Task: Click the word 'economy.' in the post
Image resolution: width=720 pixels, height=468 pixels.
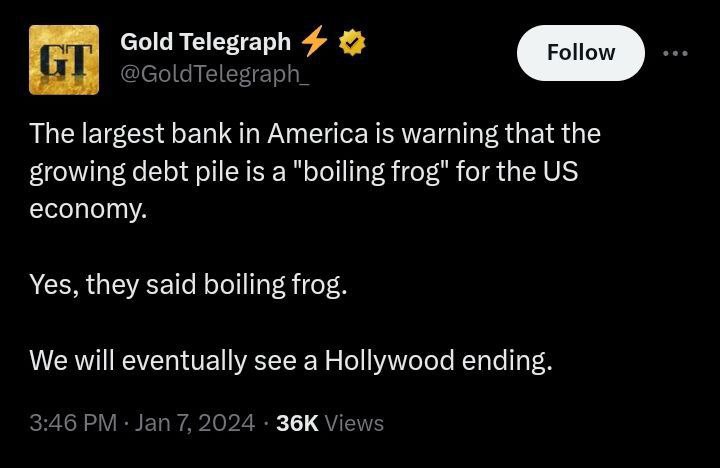Action: [88, 209]
